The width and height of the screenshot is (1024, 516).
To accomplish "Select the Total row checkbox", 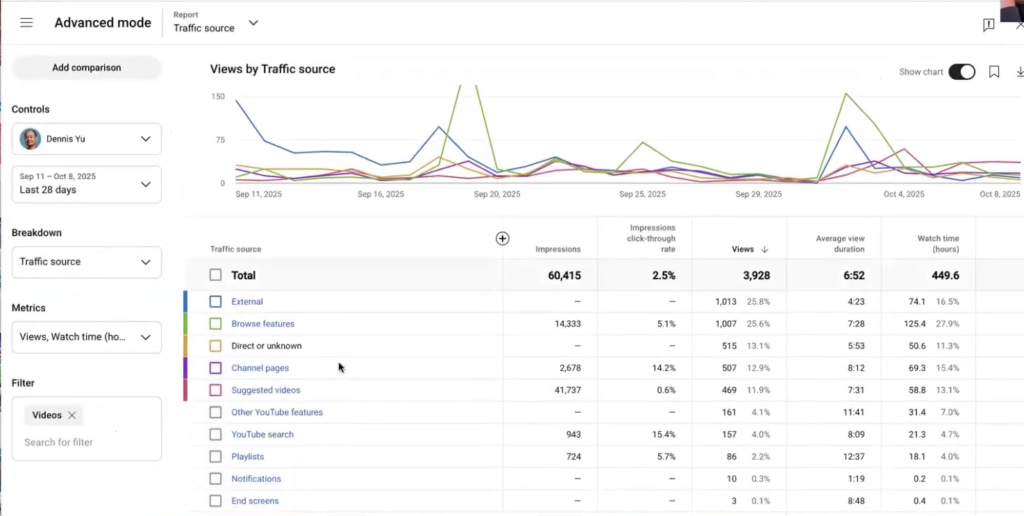I will click(216, 275).
